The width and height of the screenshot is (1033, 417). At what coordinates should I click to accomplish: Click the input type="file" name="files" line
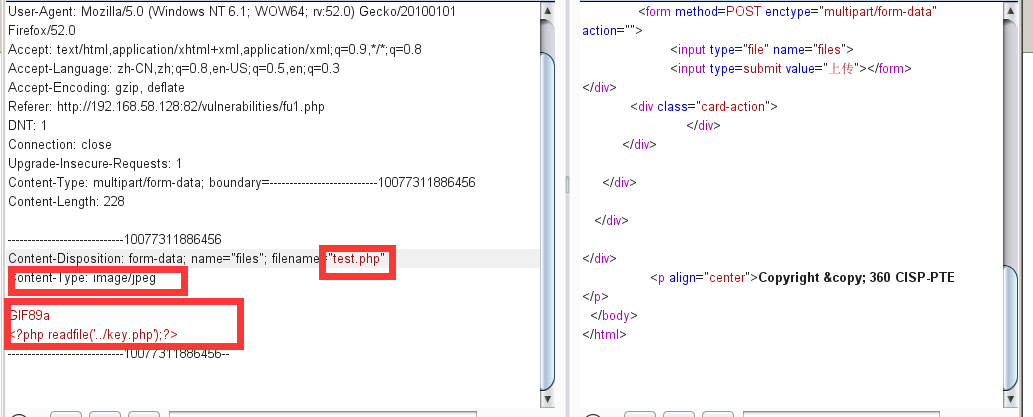(762, 49)
